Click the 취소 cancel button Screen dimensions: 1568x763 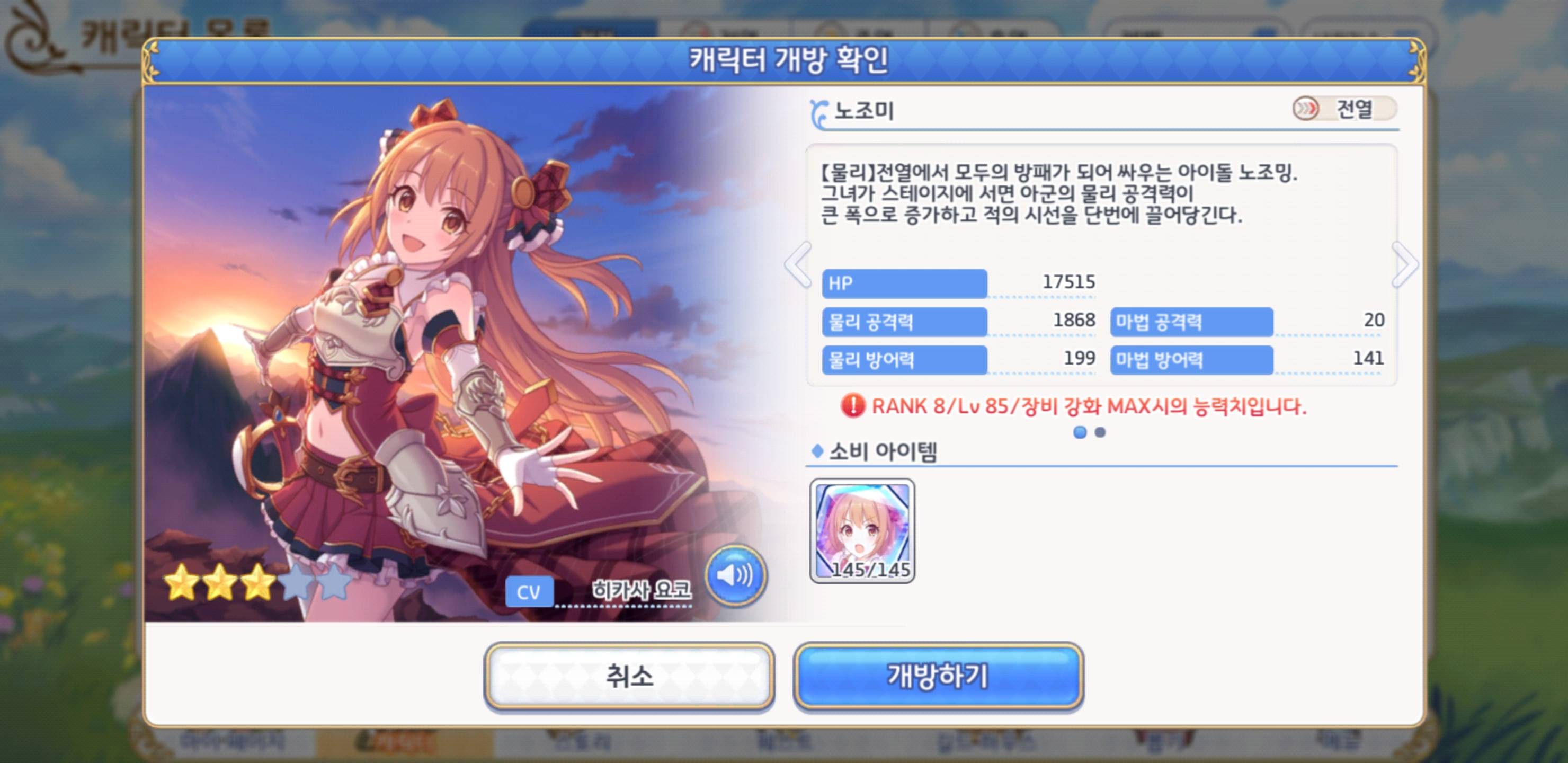(629, 677)
